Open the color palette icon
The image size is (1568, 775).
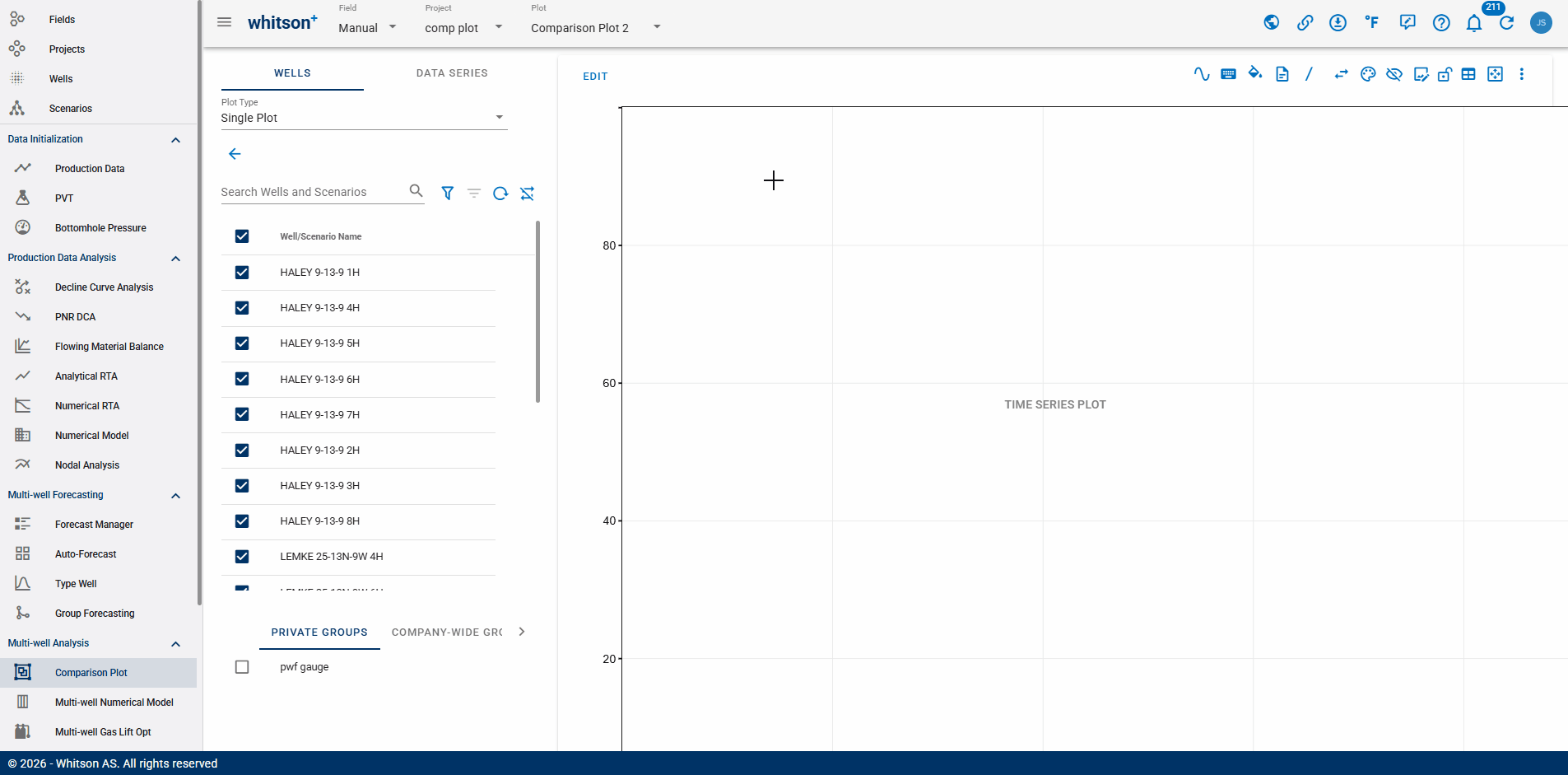pos(1368,74)
